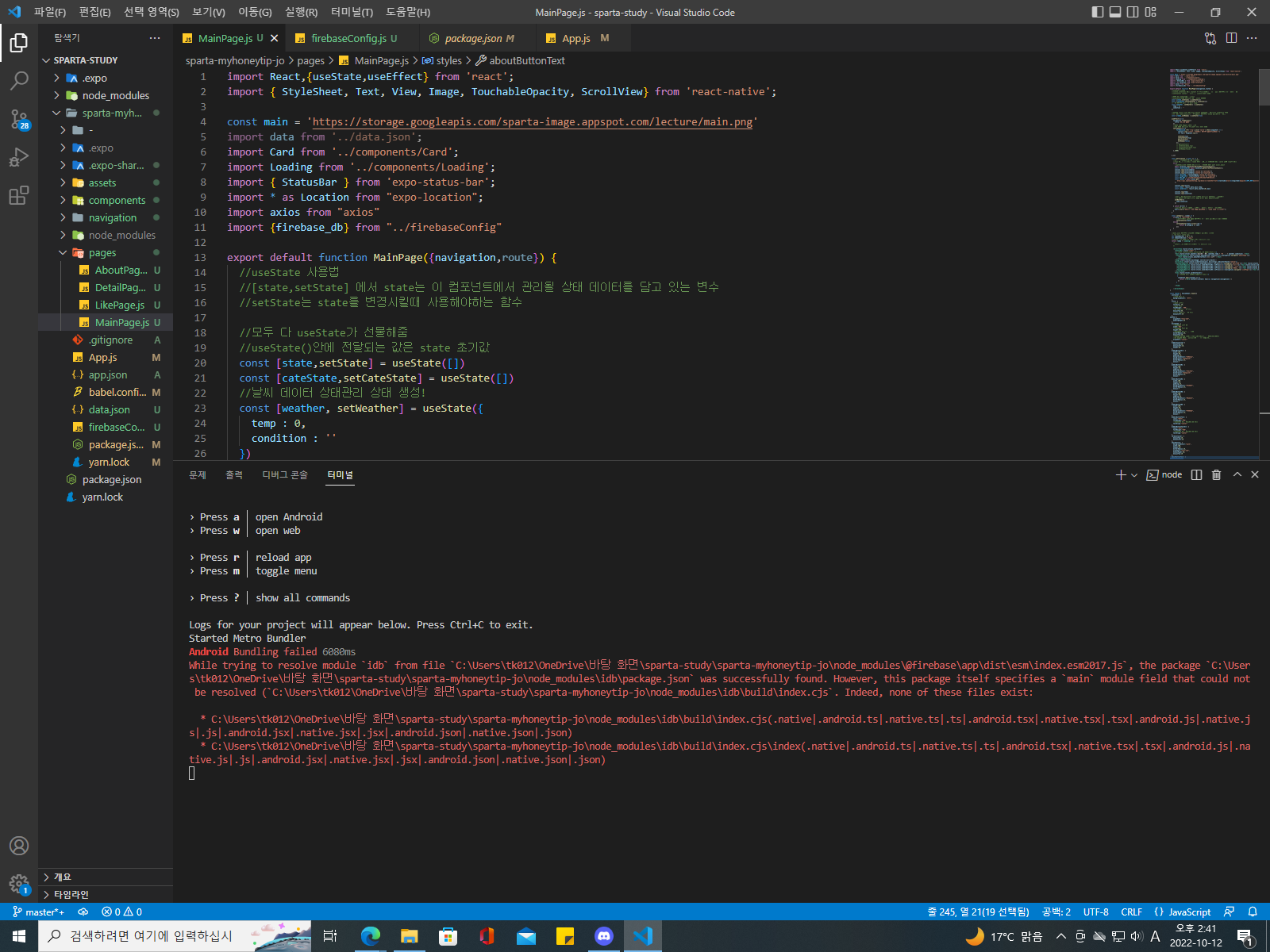The width and height of the screenshot is (1270, 952).
Task: Split the editor to the right
Action: pos(1231,38)
